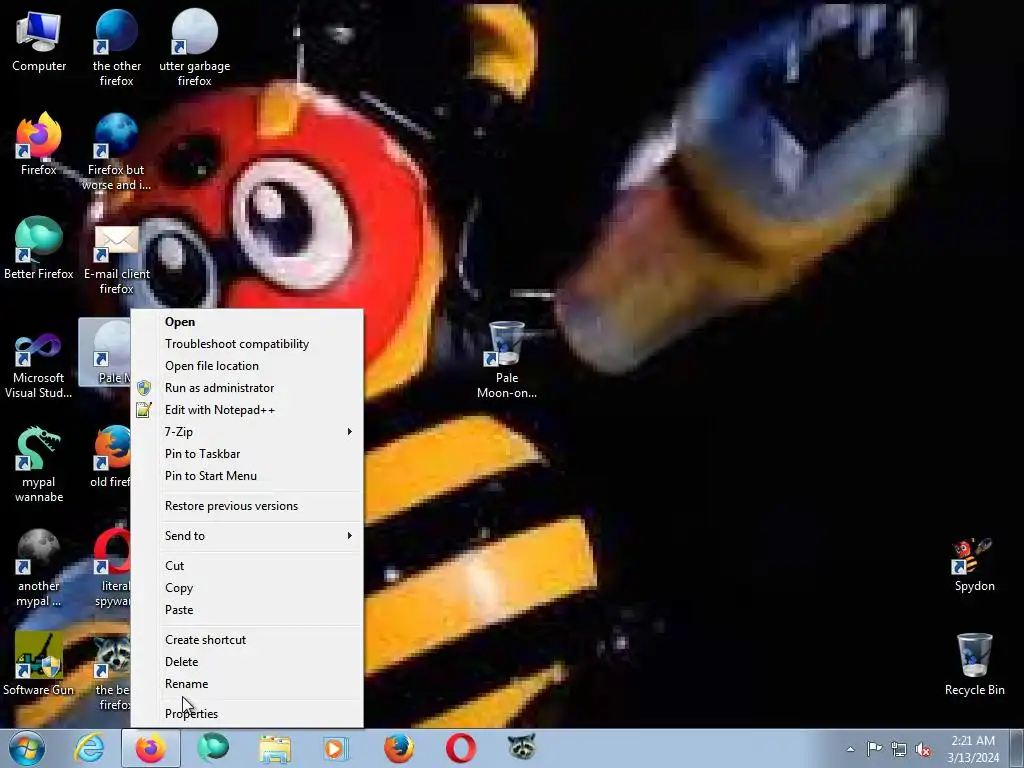Select 'the other firefox' desktop shortcut
The image size is (1024, 768).
pos(116,49)
